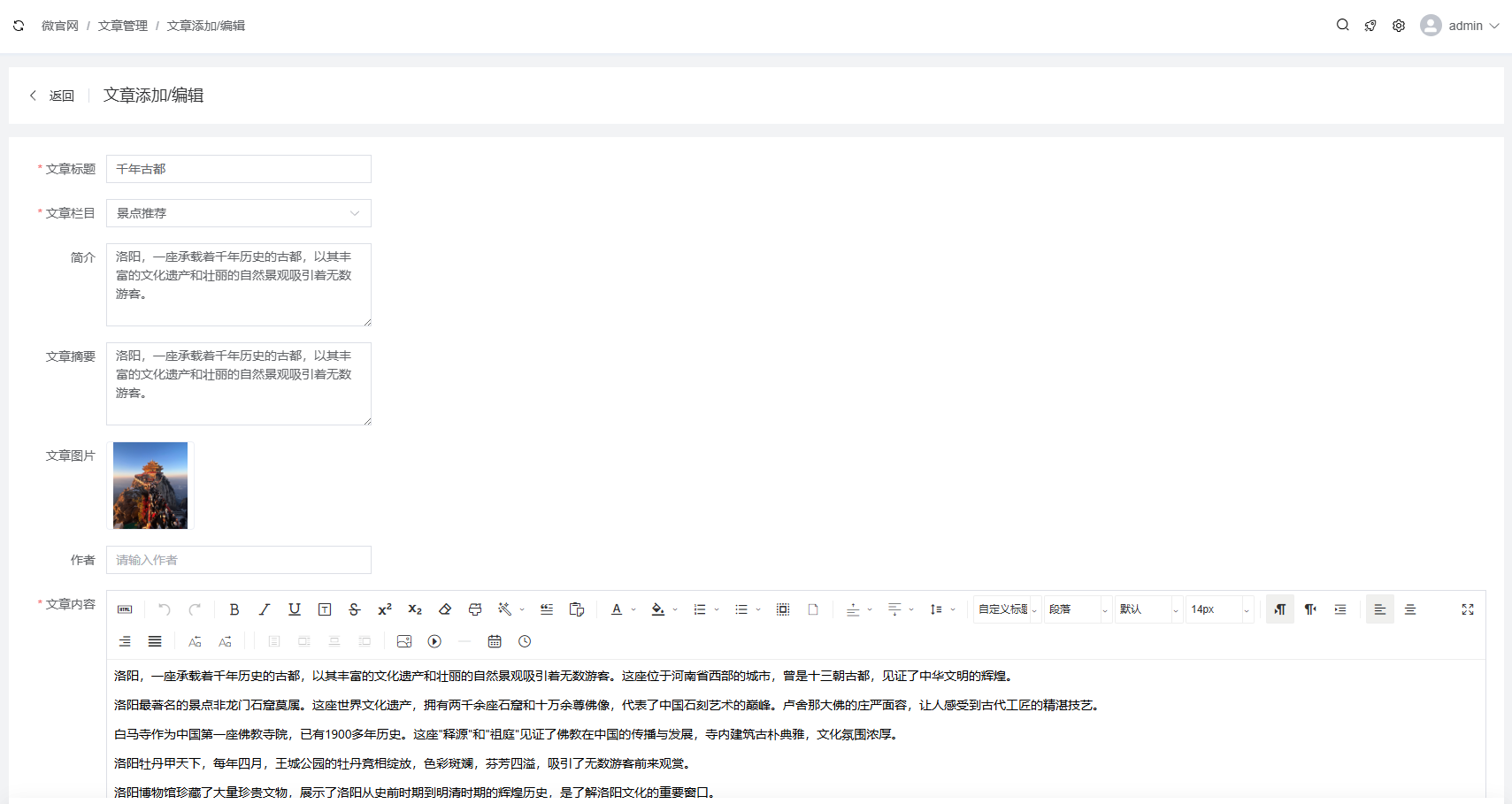1512x804 pixels.
Task: Click the paste as plain text icon
Action: (x=577, y=609)
